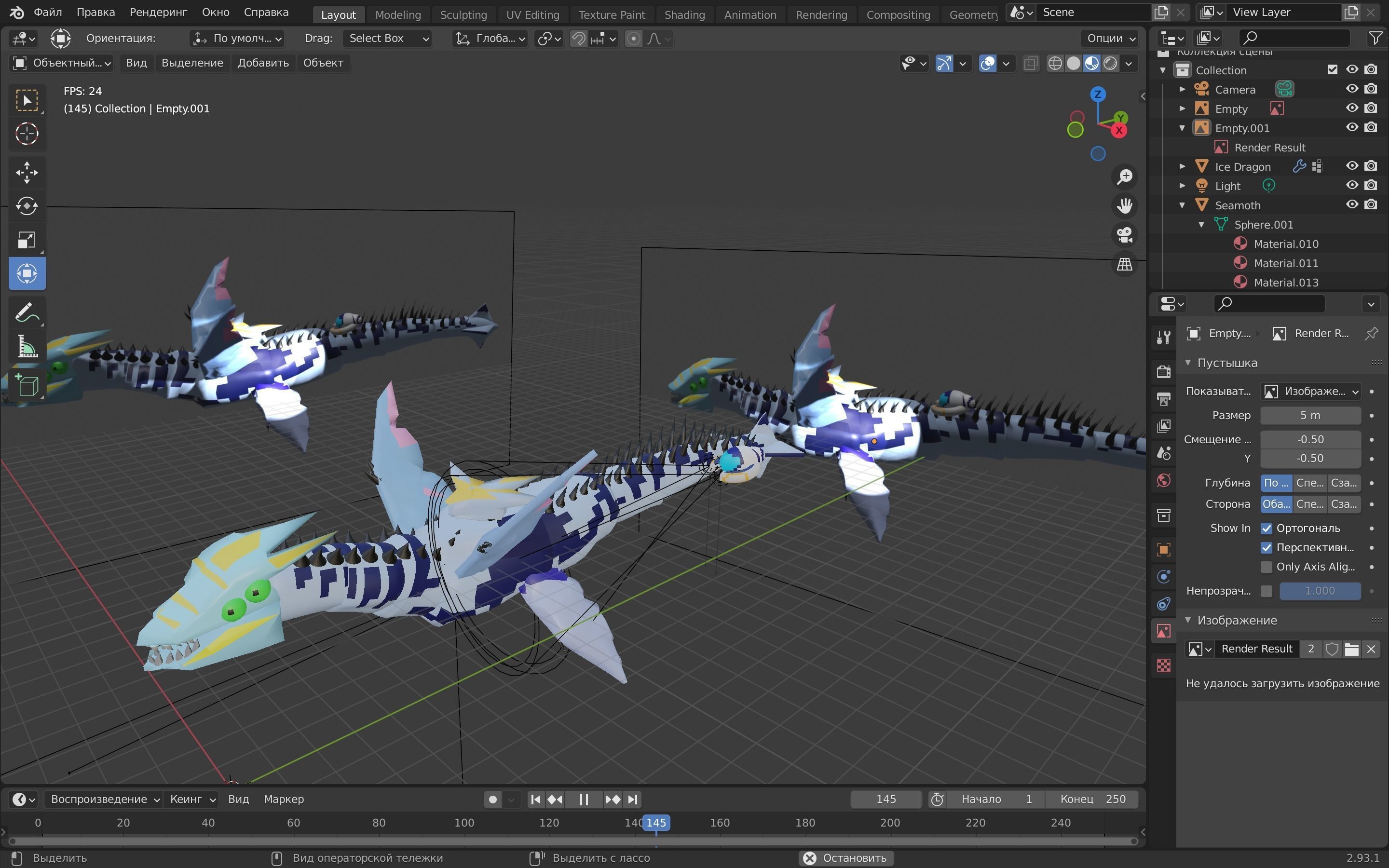Open Показывать Изображе... display type dropdown
The image size is (1389, 868).
tap(1310, 392)
